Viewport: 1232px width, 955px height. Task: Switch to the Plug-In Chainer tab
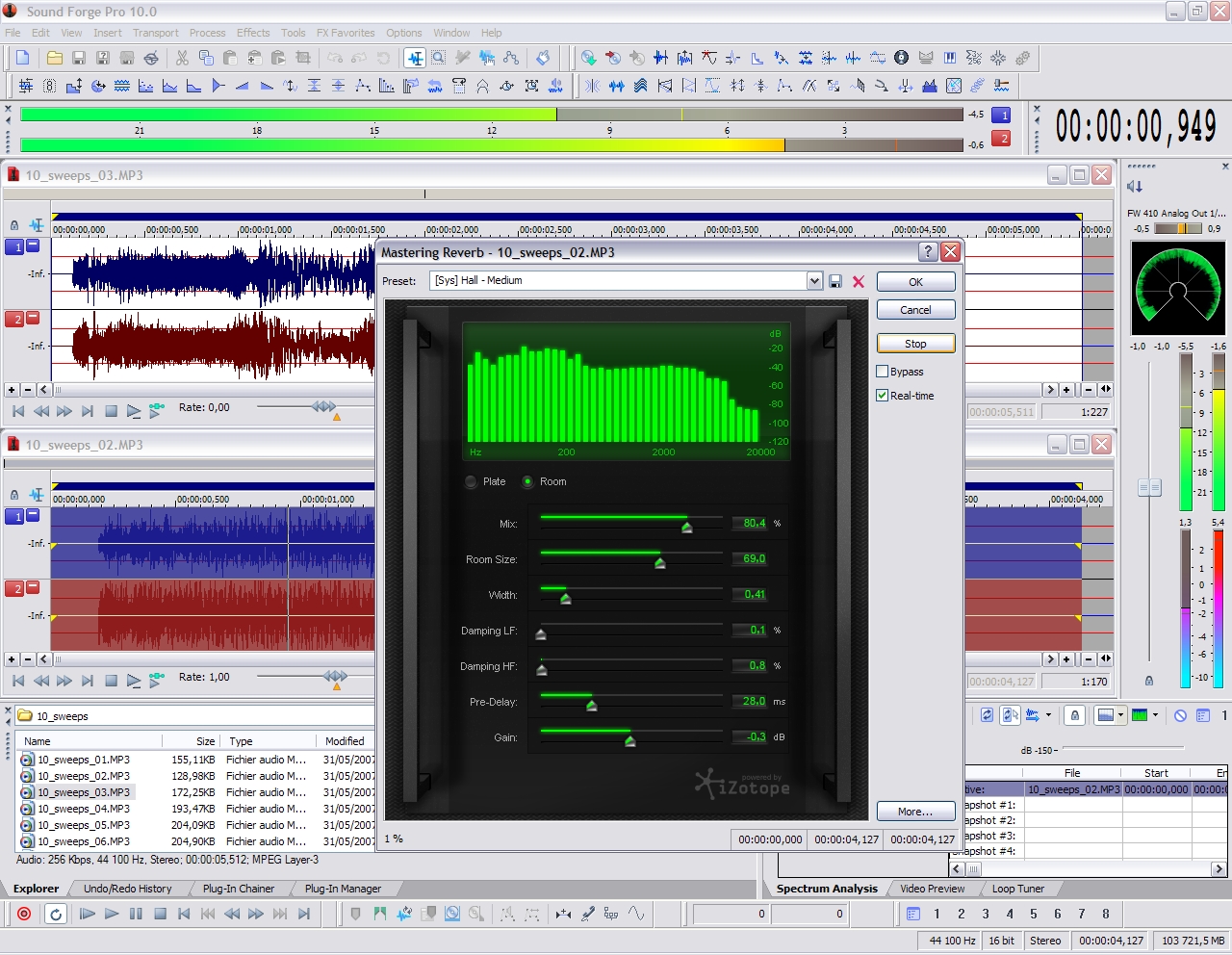[x=238, y=889]
